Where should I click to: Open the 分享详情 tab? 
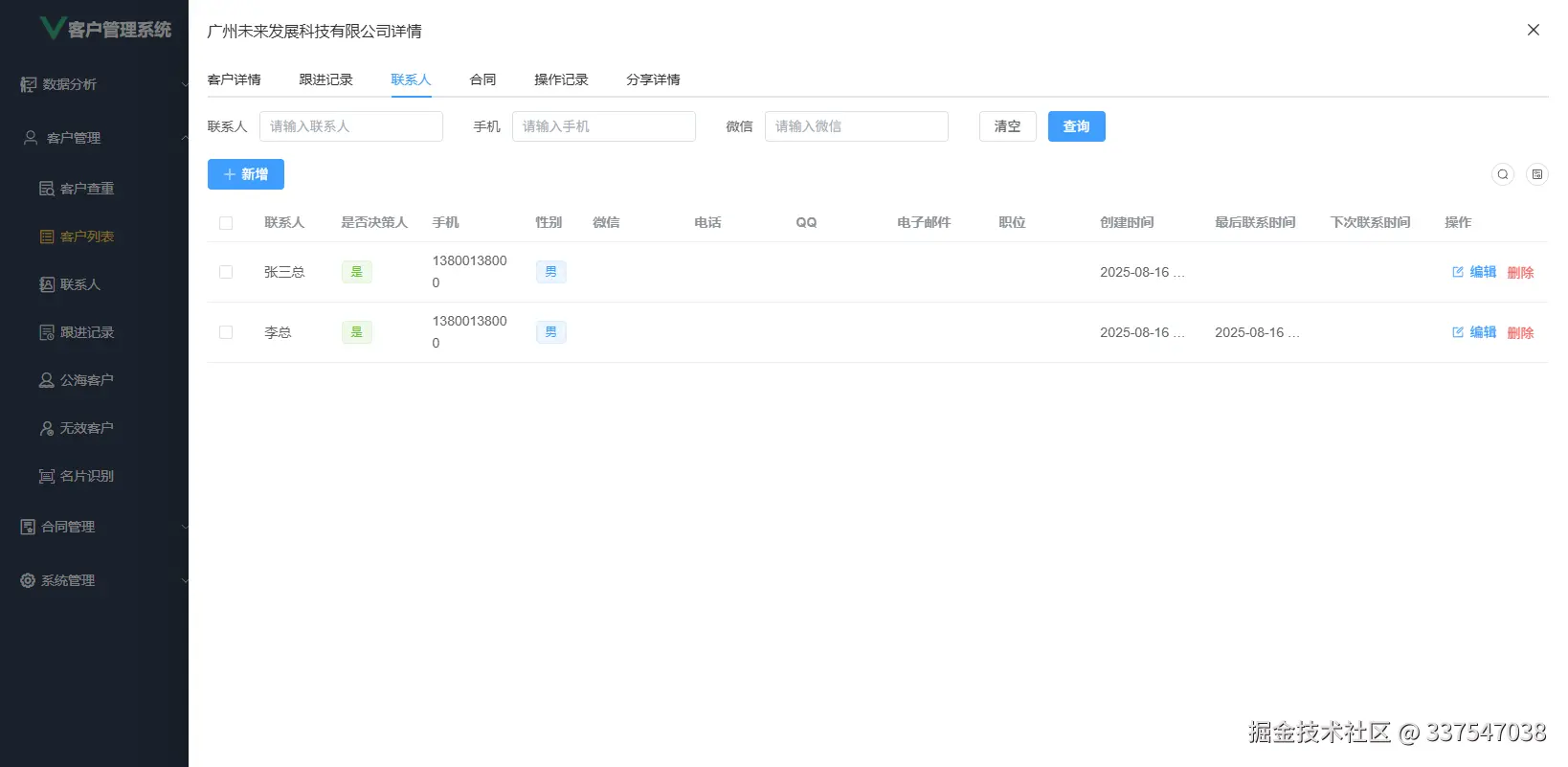click(x=654, y=79)
